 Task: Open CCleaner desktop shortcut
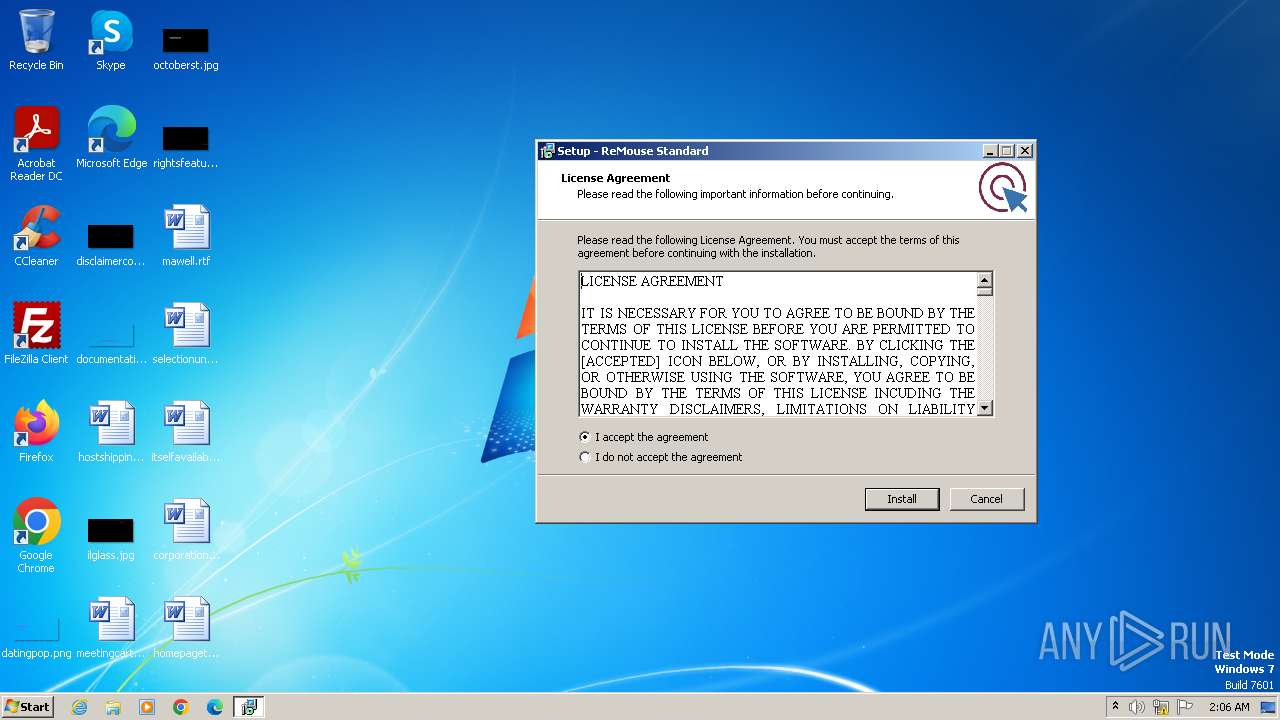click(x=36, y=236)
